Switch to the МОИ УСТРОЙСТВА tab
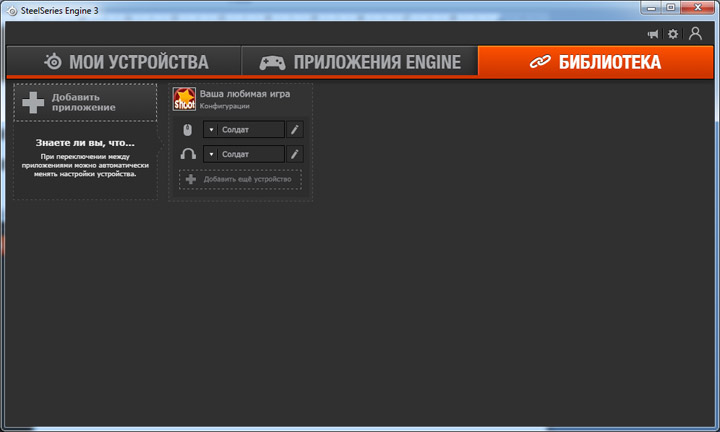Viewport: 720px width, 432px height. [x=124, y=62]
